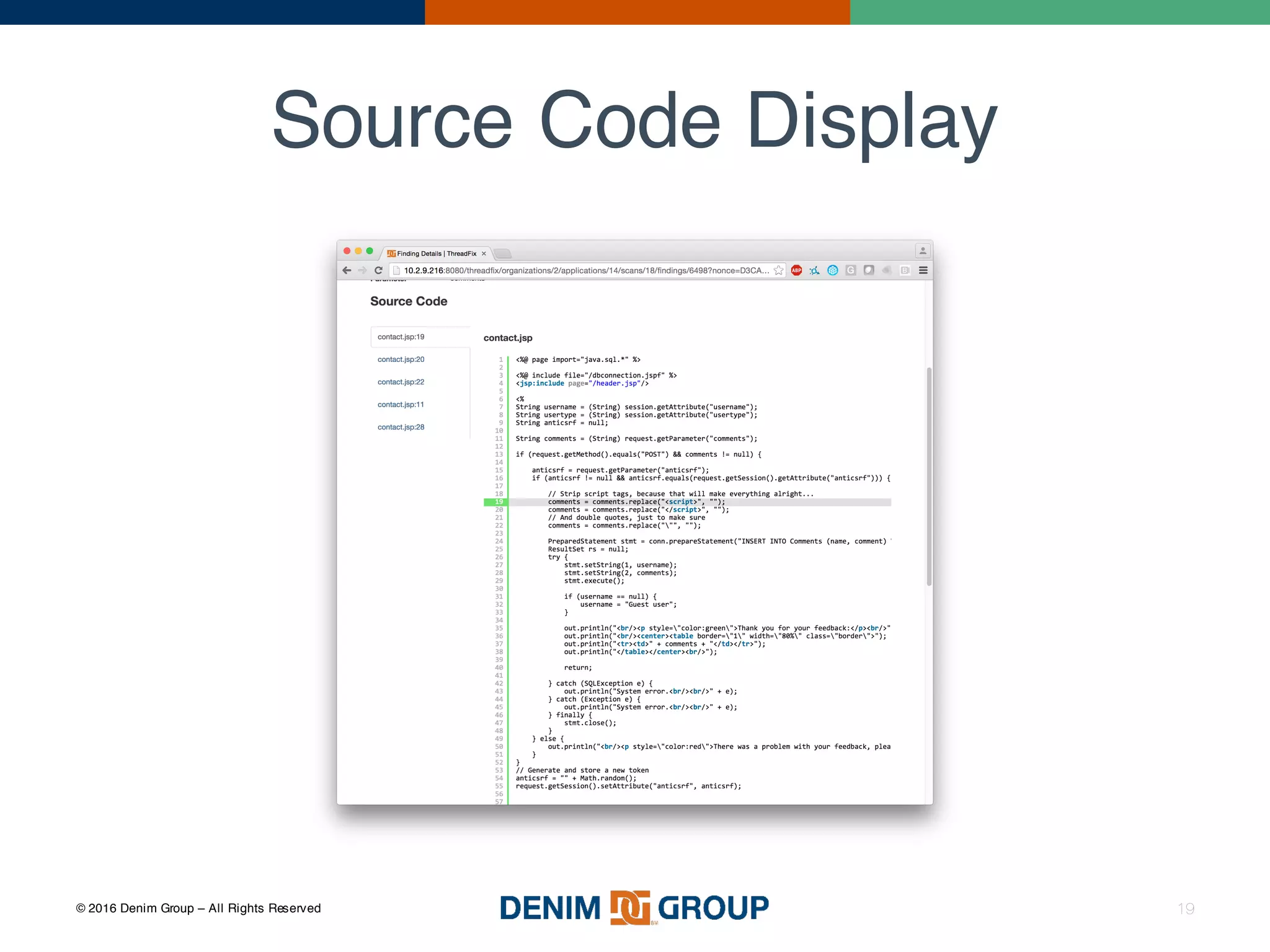Image resolution: width=1270 pixels, height=952 pixels.
Task: Select the Finding Details ThreadFix tab
Action: click(x=436, y=253)
